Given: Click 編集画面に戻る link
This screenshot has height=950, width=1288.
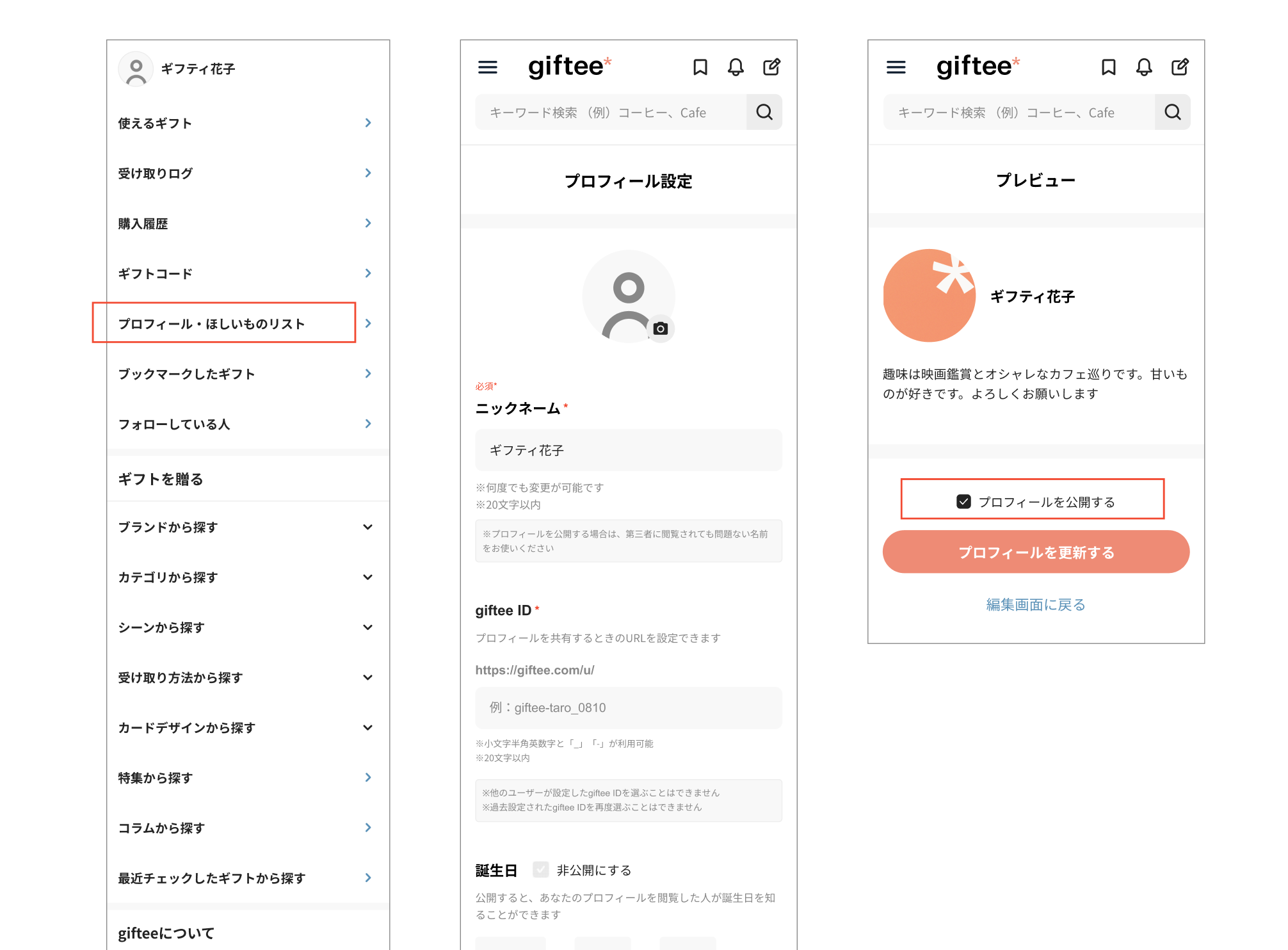Looking at the screenshot, I should tap(1036, 605).
